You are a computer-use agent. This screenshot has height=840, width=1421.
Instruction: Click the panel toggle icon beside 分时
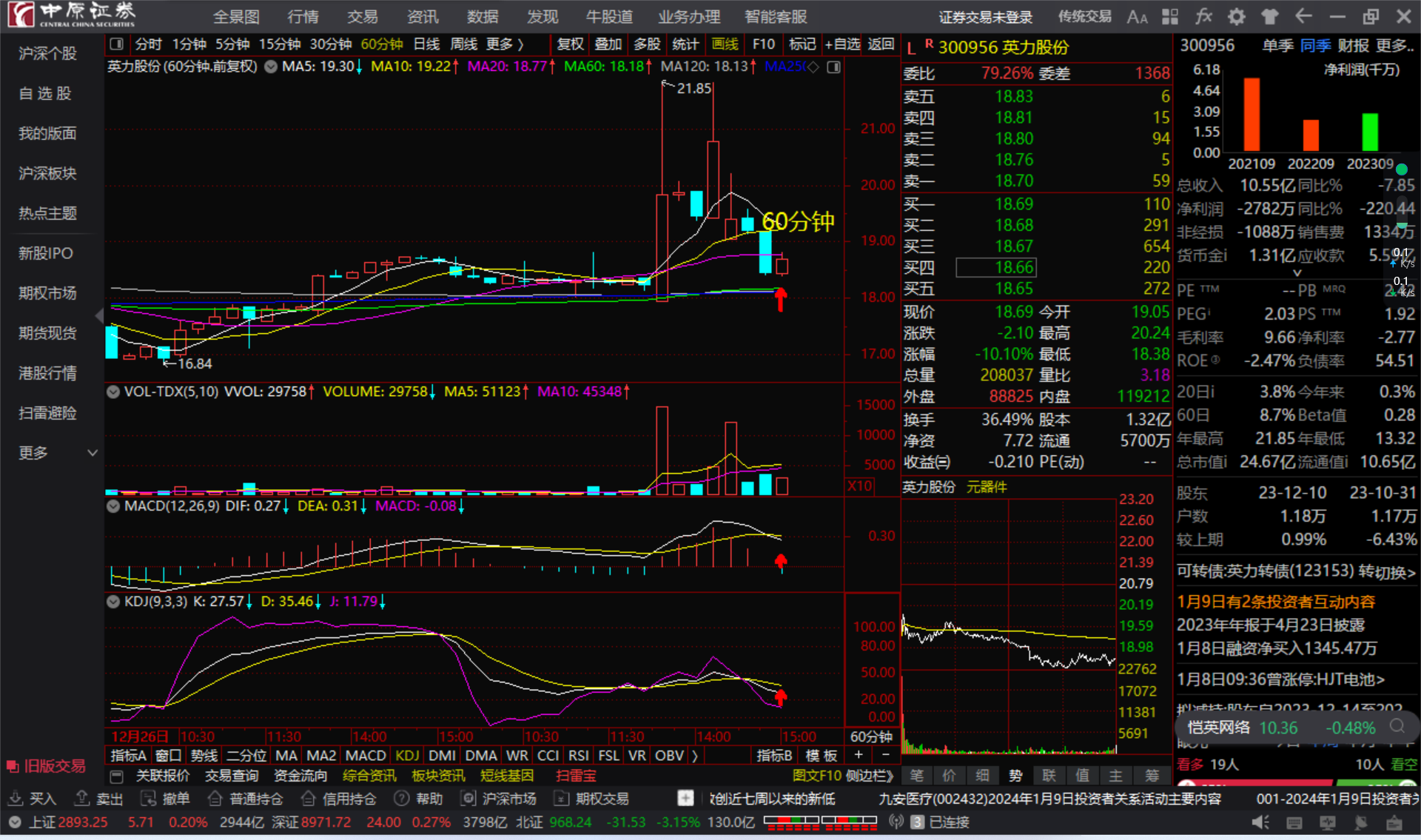[x=116, y=44]
